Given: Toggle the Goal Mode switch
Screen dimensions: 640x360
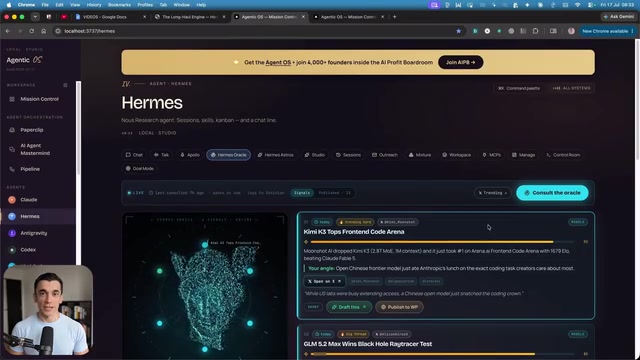Looking at the screenshot, I should point(140,169).
